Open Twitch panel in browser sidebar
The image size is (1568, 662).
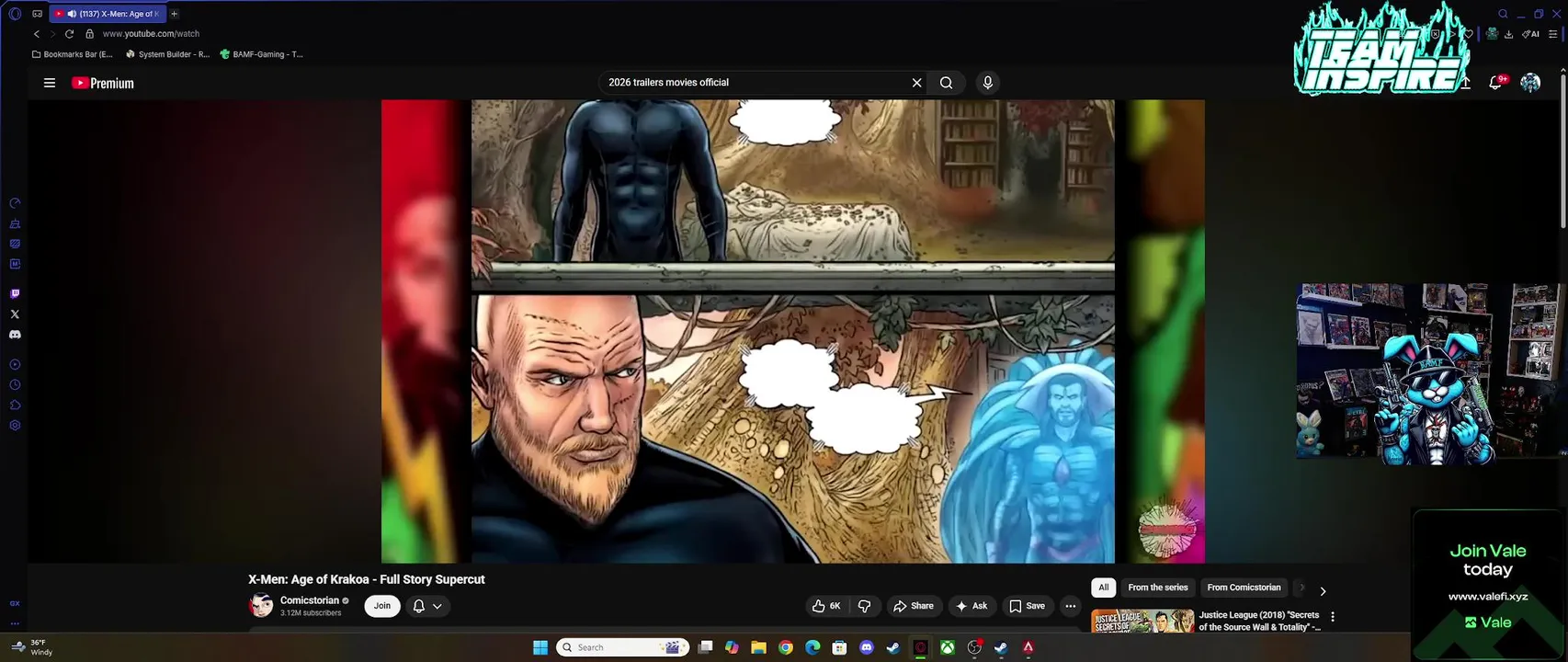(x=15, y=294)
